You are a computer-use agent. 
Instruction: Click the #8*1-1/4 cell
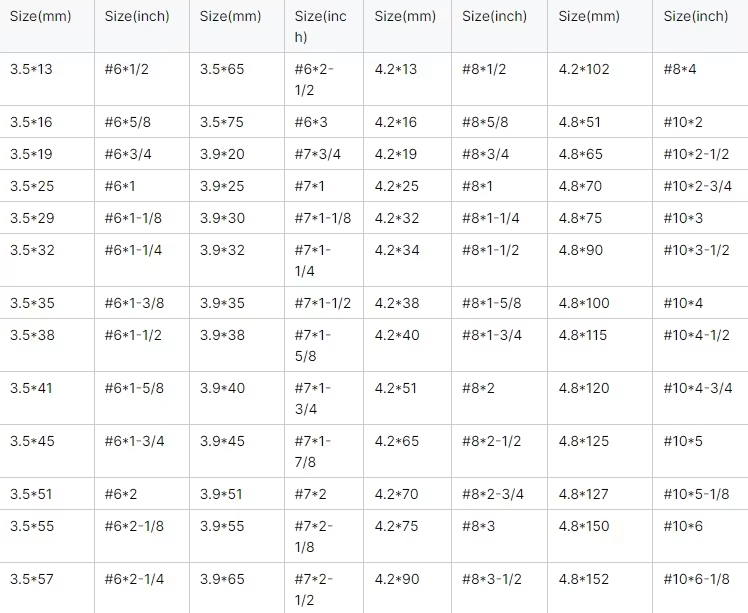[491, 218]
